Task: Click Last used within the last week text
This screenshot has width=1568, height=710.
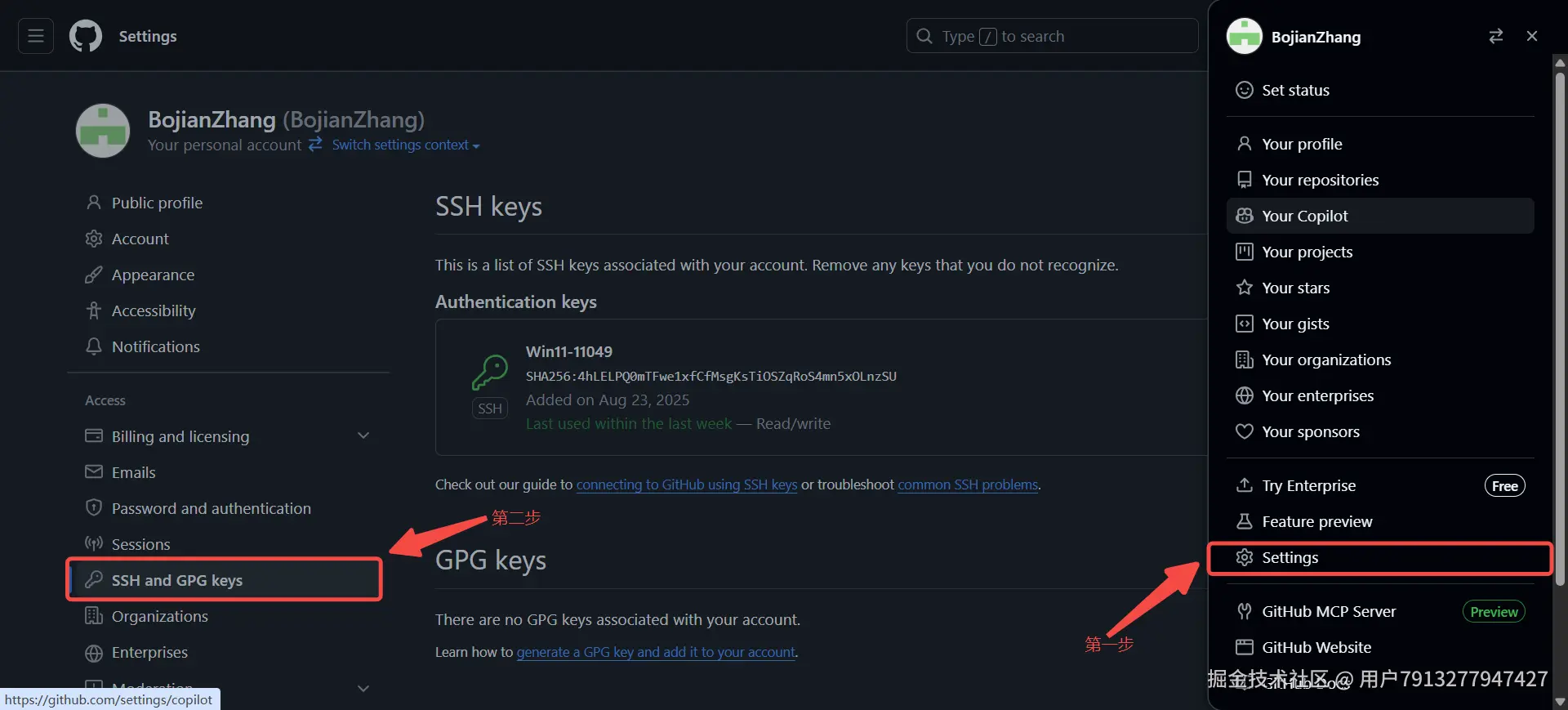Action: pyautogui.click(x=629, y=423)
